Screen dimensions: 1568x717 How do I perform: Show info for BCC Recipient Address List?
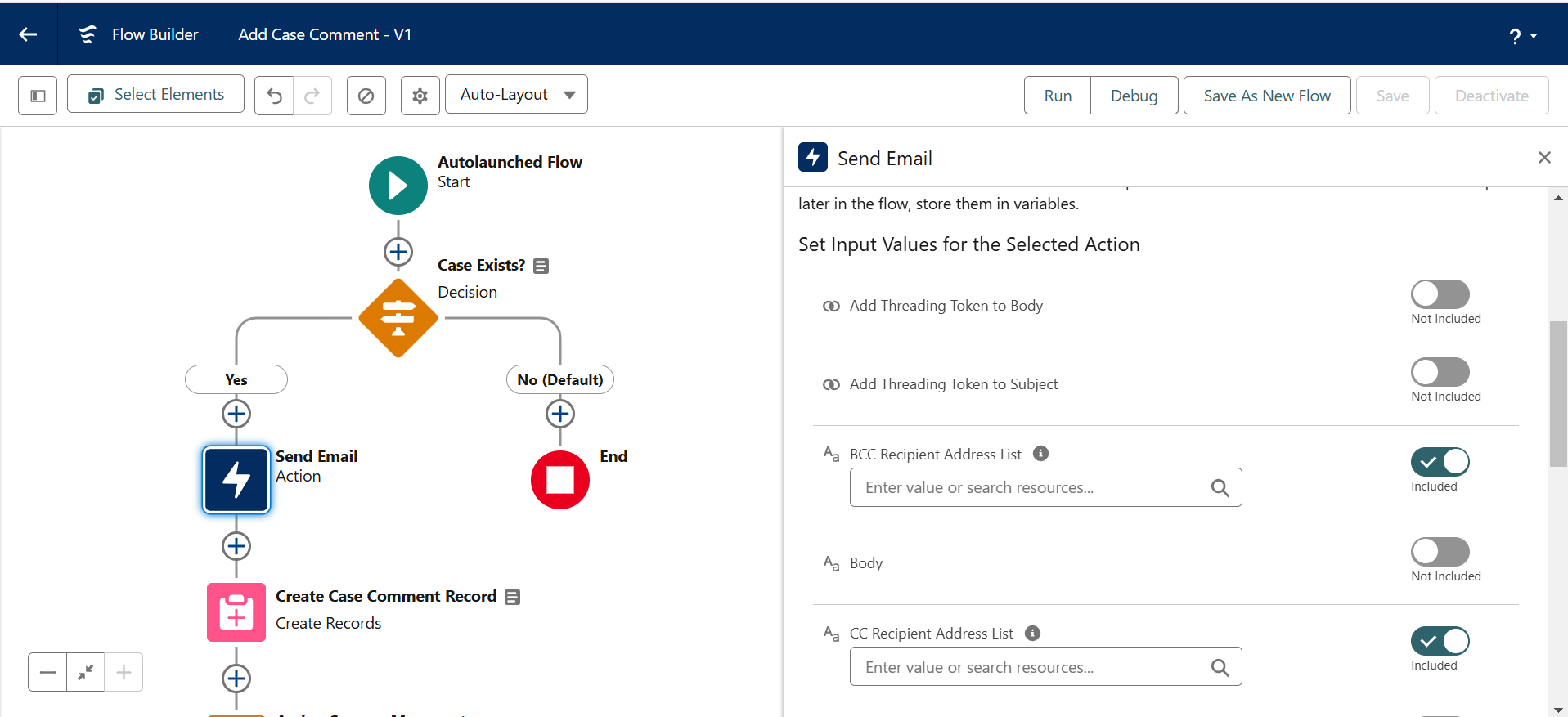pyautogui.click(x=1040, y=453)
